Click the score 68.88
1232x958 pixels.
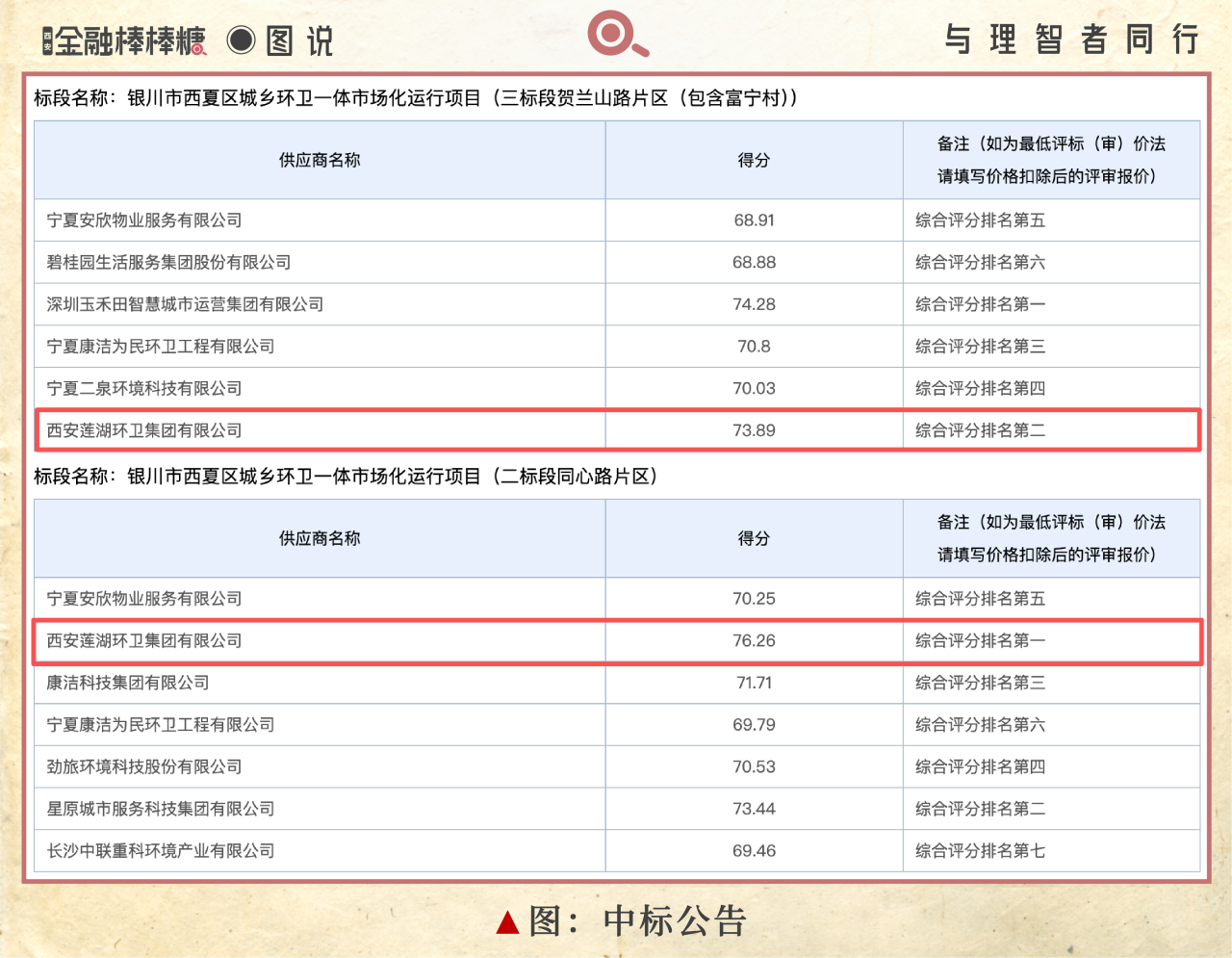754,262
